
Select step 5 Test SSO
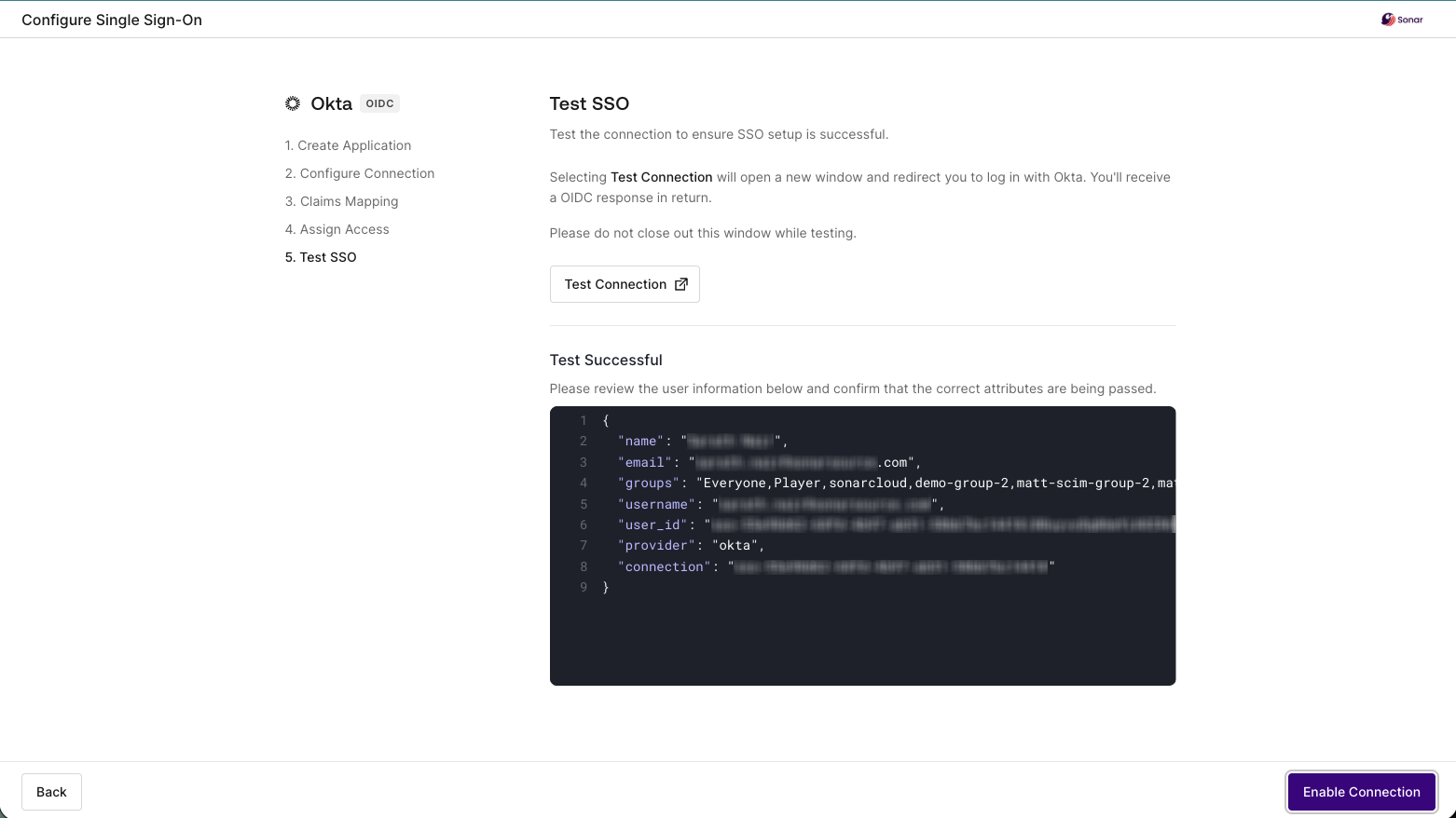[321, 257]
